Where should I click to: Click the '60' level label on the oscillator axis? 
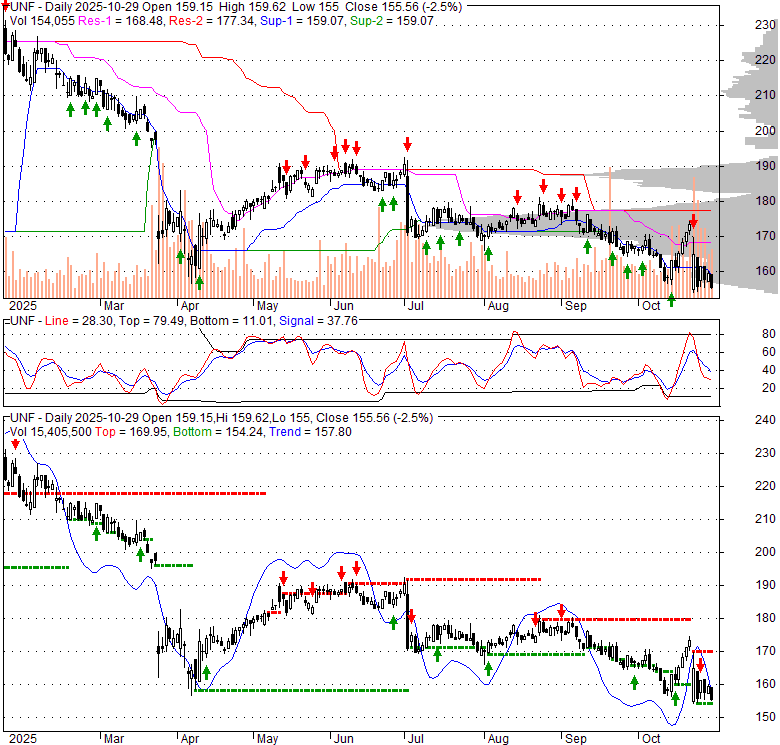pos(769,352)
